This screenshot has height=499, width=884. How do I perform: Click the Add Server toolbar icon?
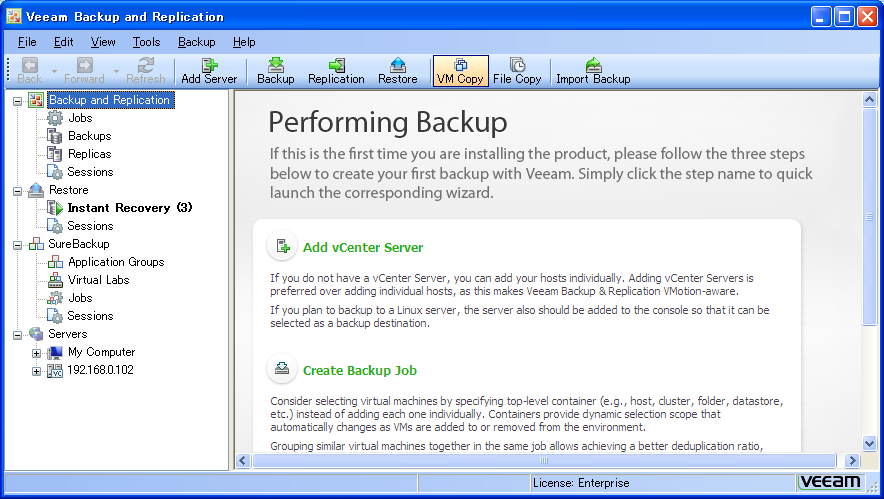[x=209, y=71]
